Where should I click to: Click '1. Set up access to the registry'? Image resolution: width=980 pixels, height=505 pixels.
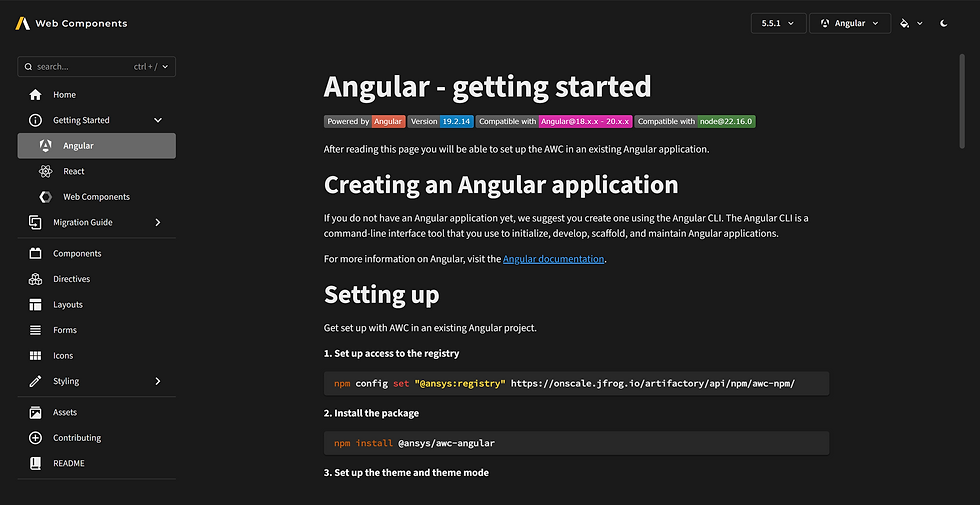(391, 354)
